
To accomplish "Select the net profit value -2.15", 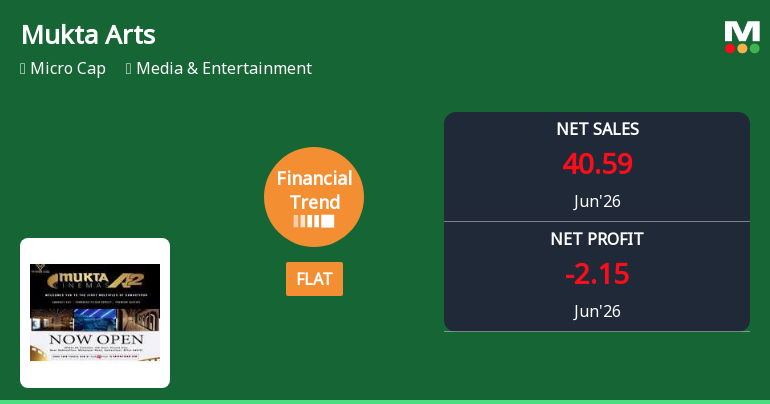I will pos(597,273).
